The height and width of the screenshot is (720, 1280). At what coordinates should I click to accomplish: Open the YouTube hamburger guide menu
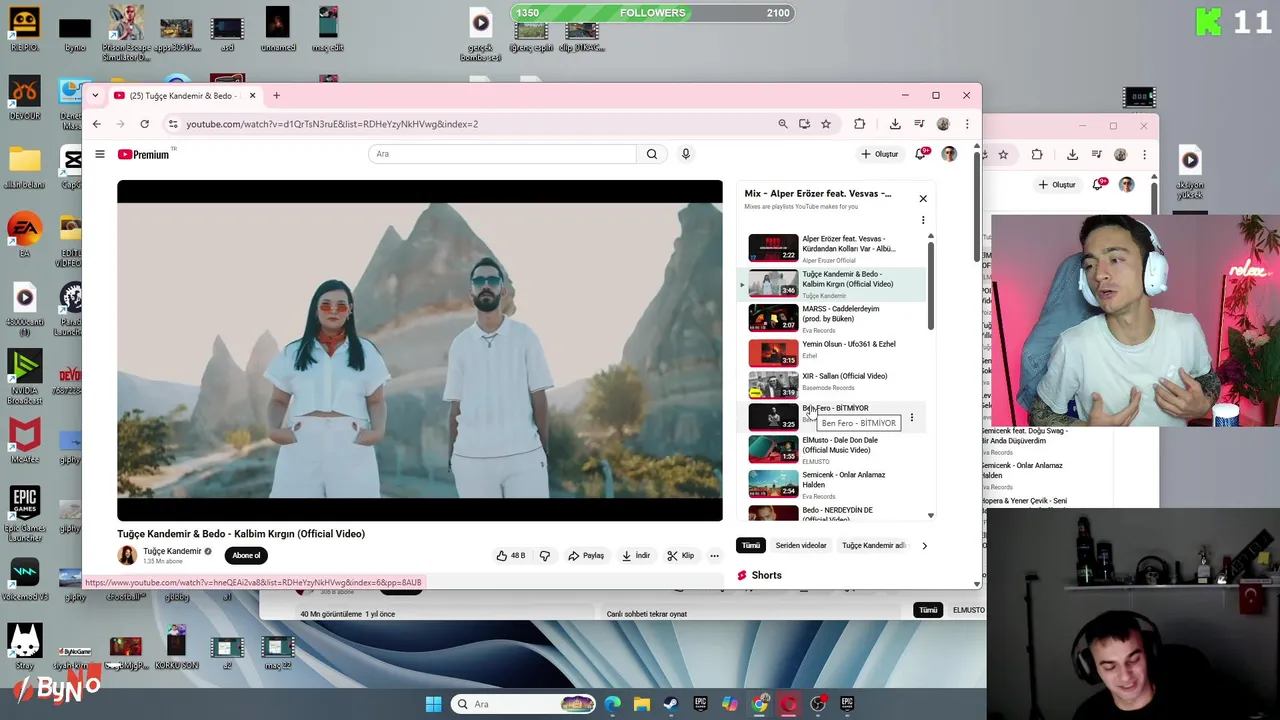[x=100, y=154]
